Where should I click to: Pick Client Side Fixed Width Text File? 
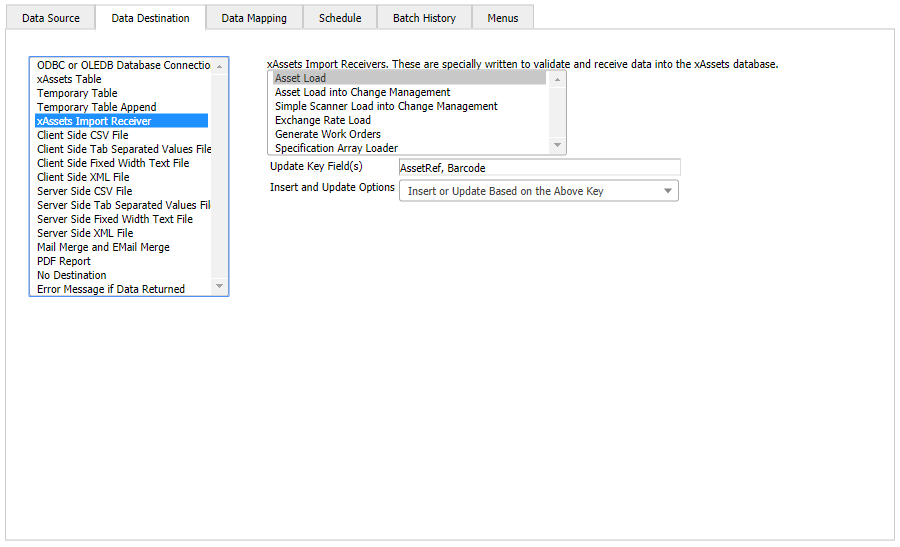pos(123,163)
